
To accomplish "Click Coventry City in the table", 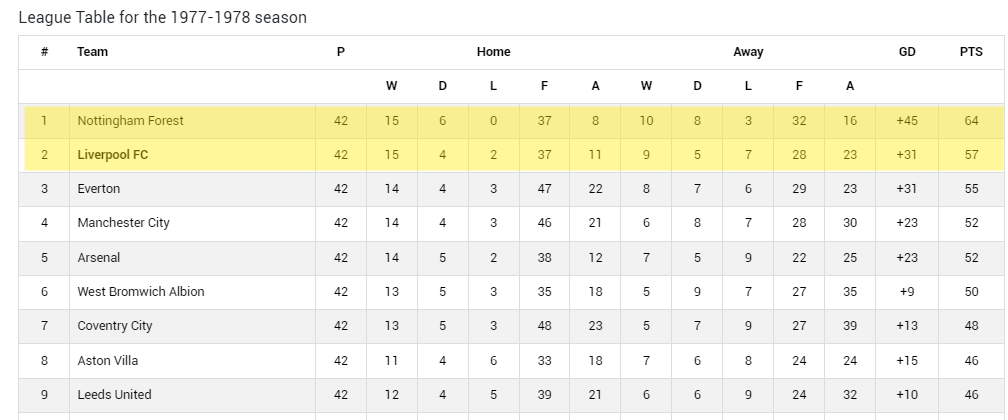I will click(x=114, y=326).
